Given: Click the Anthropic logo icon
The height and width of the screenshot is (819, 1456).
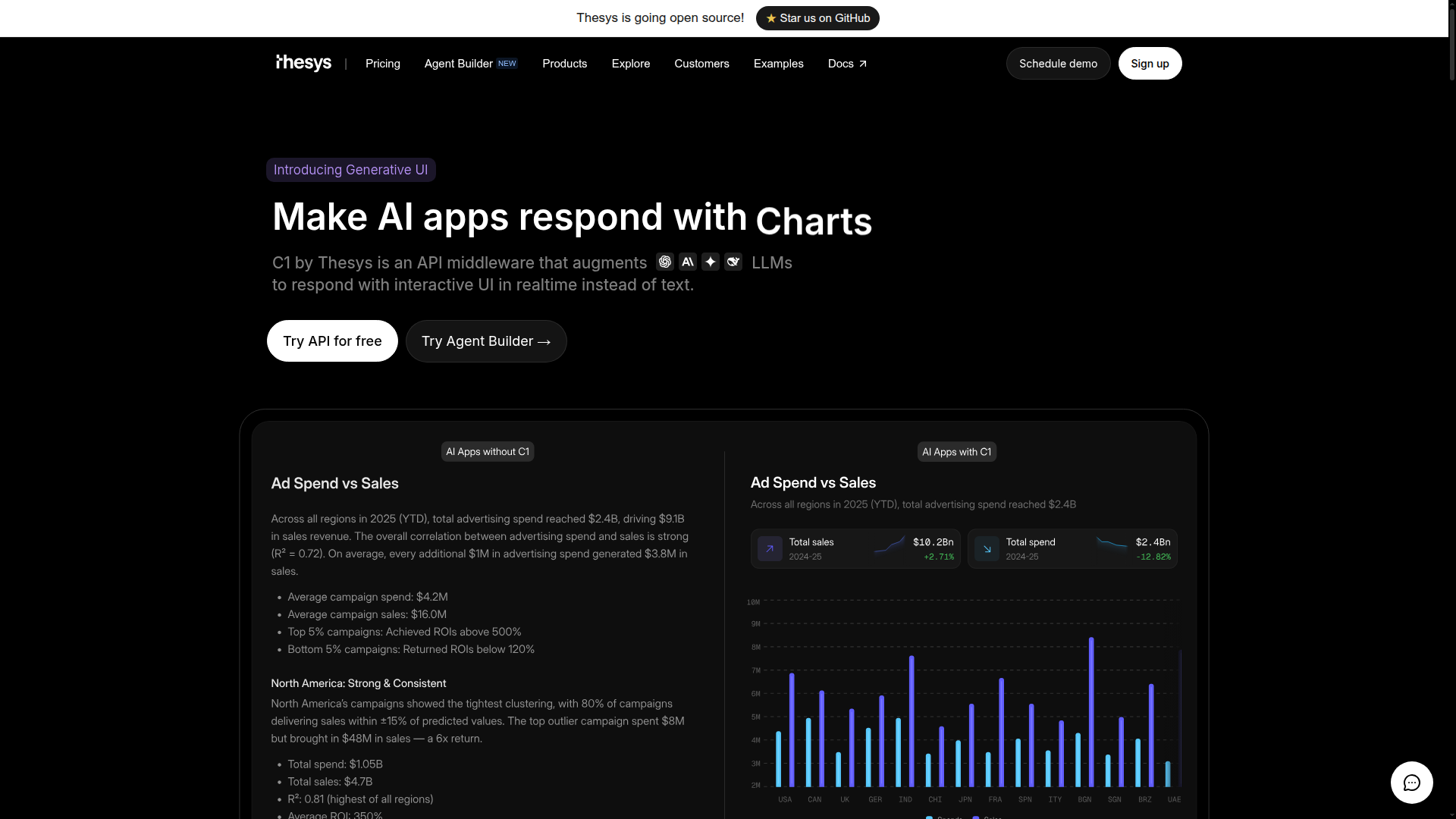Looking at the screenshot, I should [x=688, y=262].
